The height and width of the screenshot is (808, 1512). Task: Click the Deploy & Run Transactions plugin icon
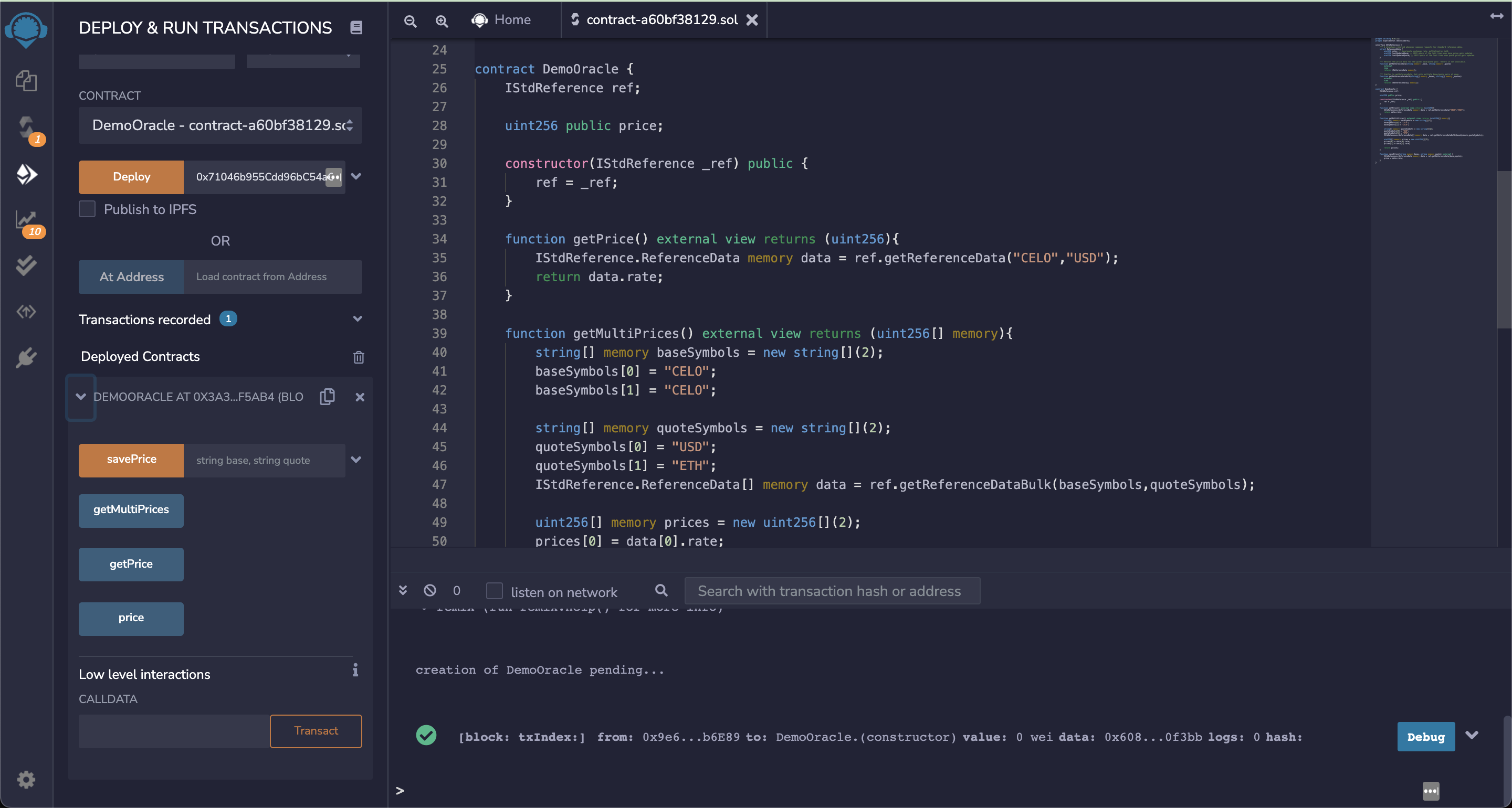coord(27,174)
